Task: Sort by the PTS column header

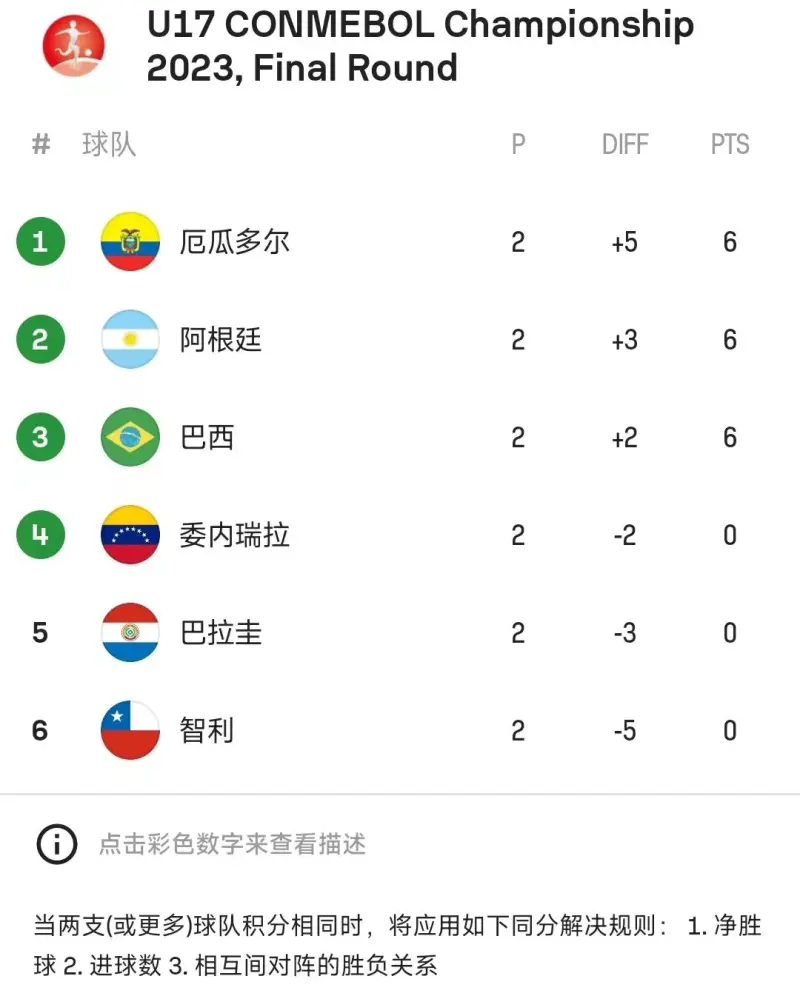Action: click(730, 144)
